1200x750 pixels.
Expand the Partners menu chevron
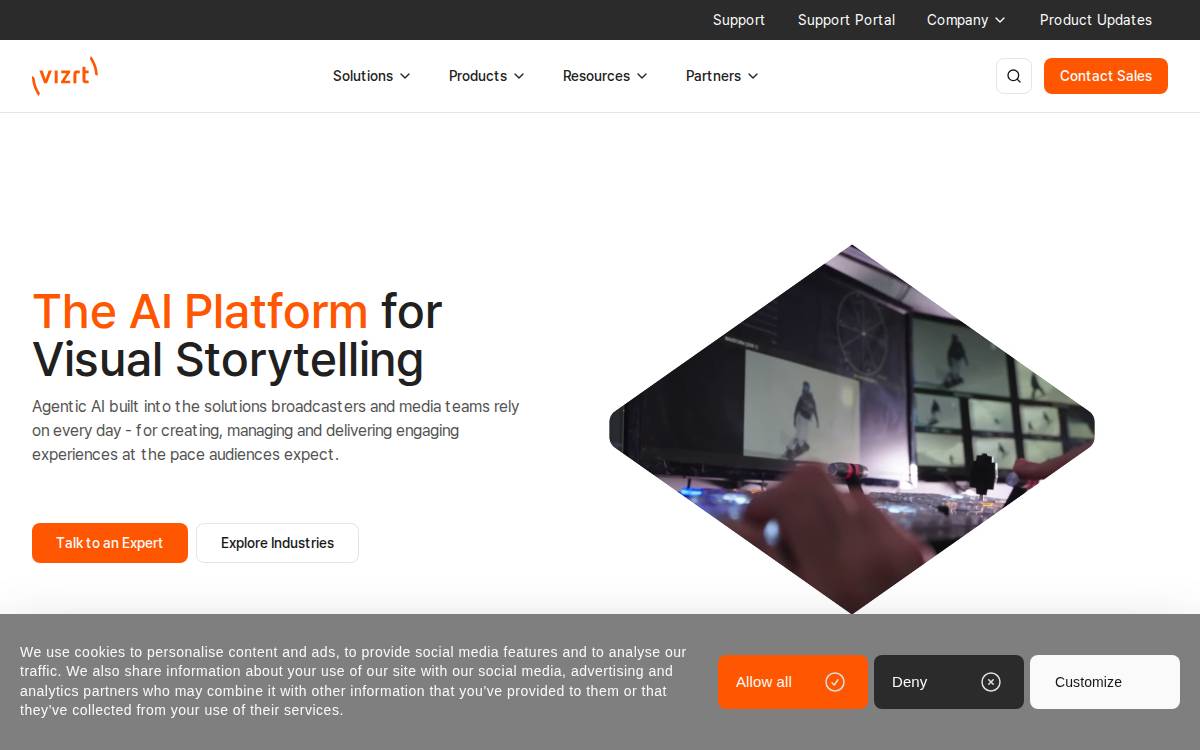point(753,76)
